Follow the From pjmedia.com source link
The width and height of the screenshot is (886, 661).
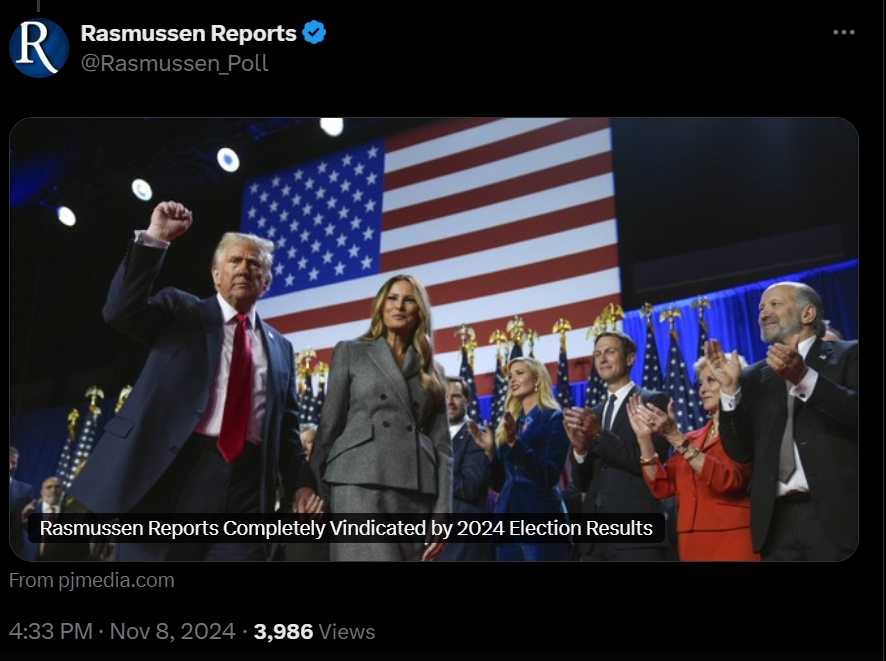pyautogui.click(x=92, y=580)
